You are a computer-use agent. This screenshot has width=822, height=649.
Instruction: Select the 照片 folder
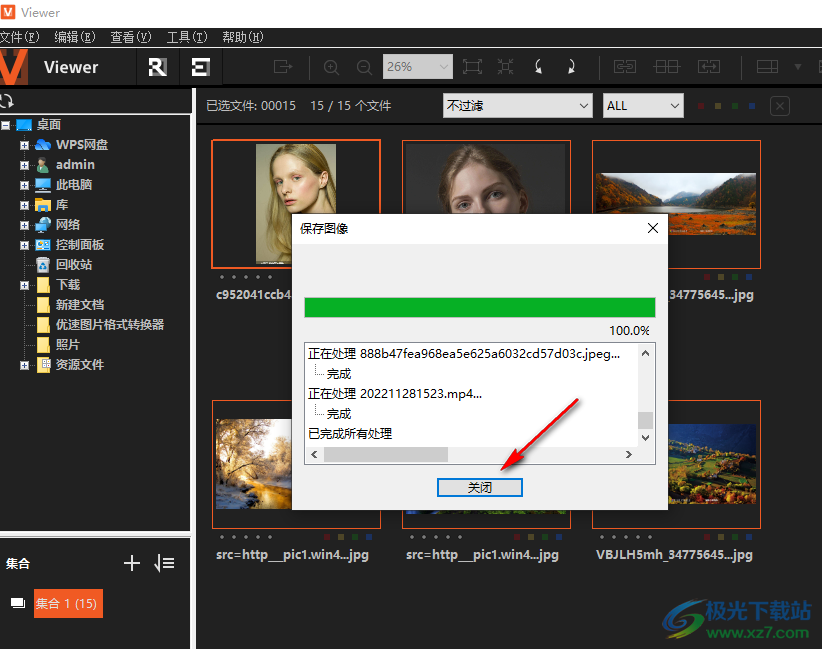68,344
